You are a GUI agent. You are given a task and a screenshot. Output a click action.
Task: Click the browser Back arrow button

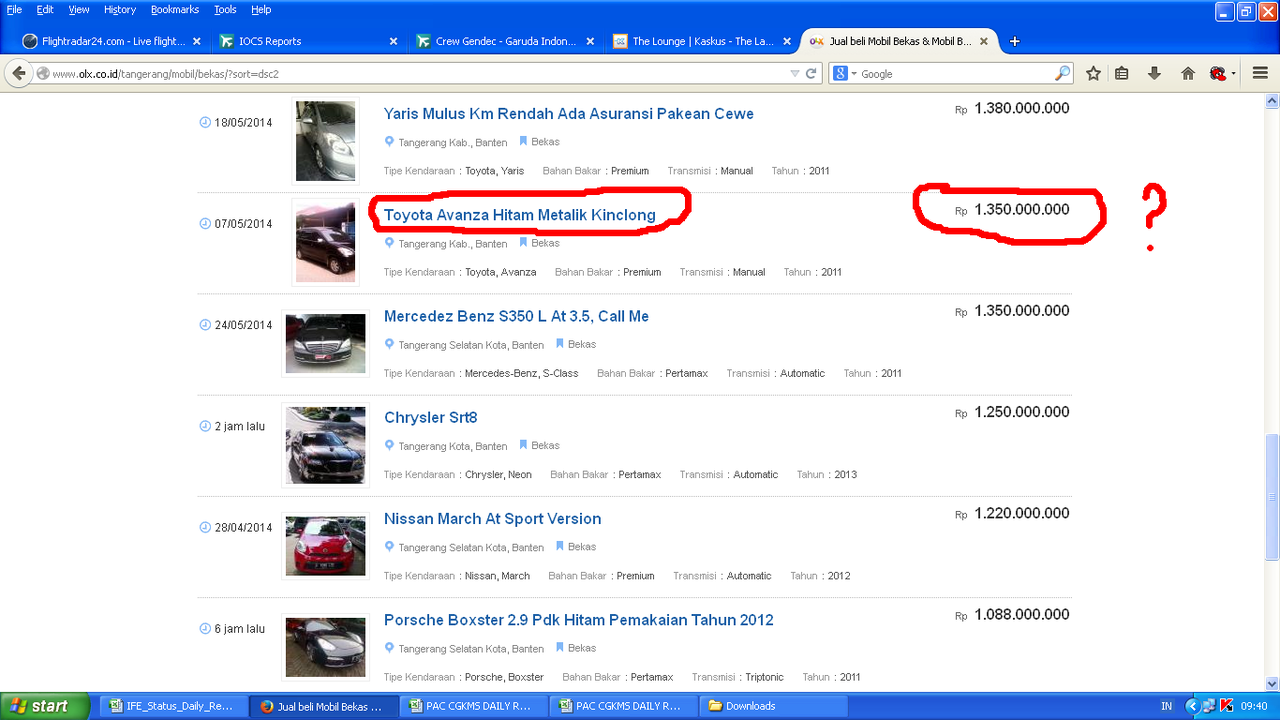click(19, 73)
